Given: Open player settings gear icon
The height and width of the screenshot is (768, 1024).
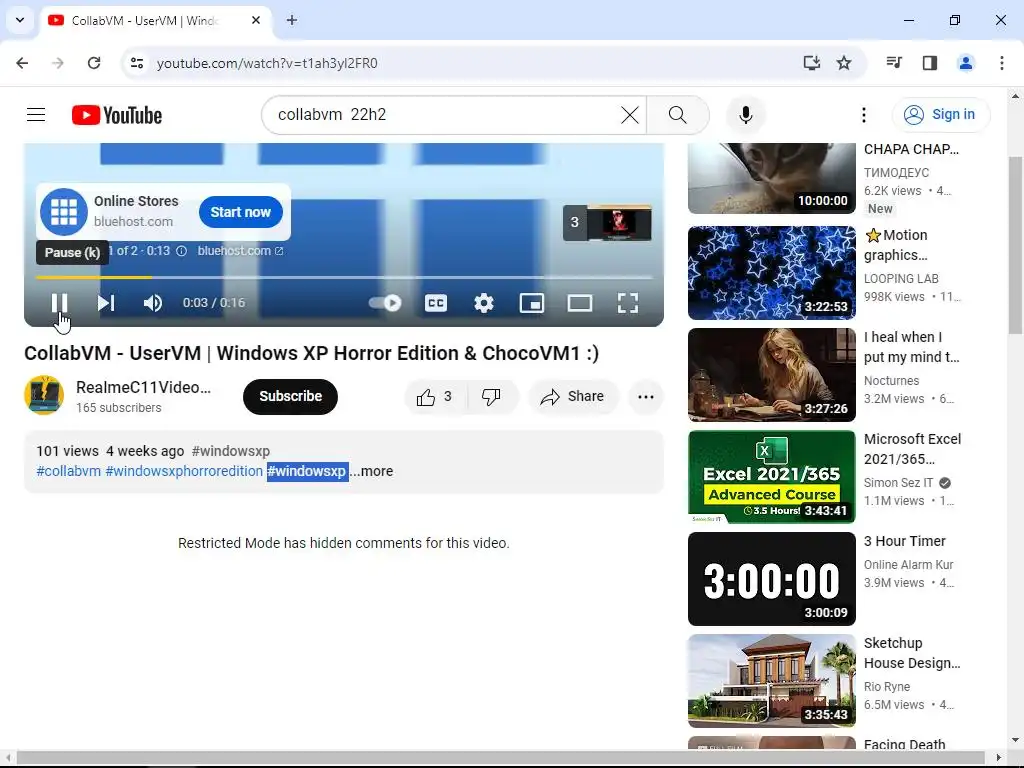Looking at the screenshot, I should 483,303.
